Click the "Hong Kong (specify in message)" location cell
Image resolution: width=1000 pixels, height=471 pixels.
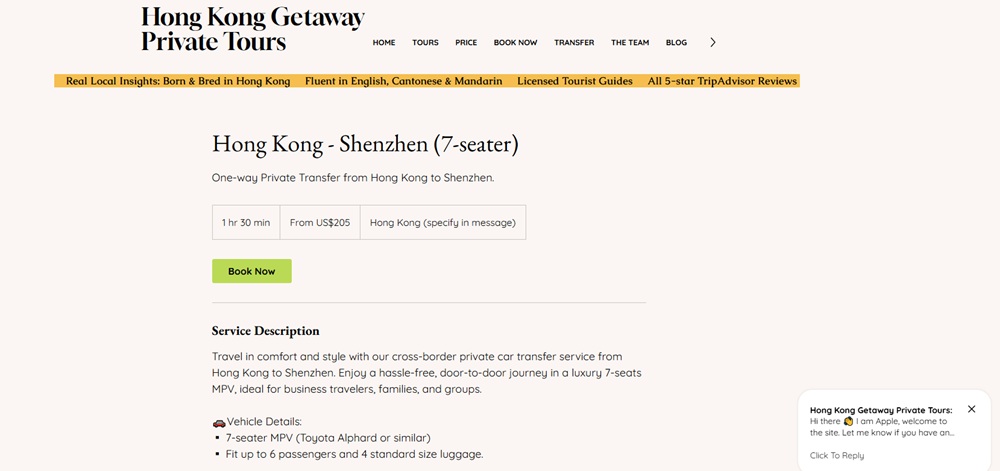[442, 223]
